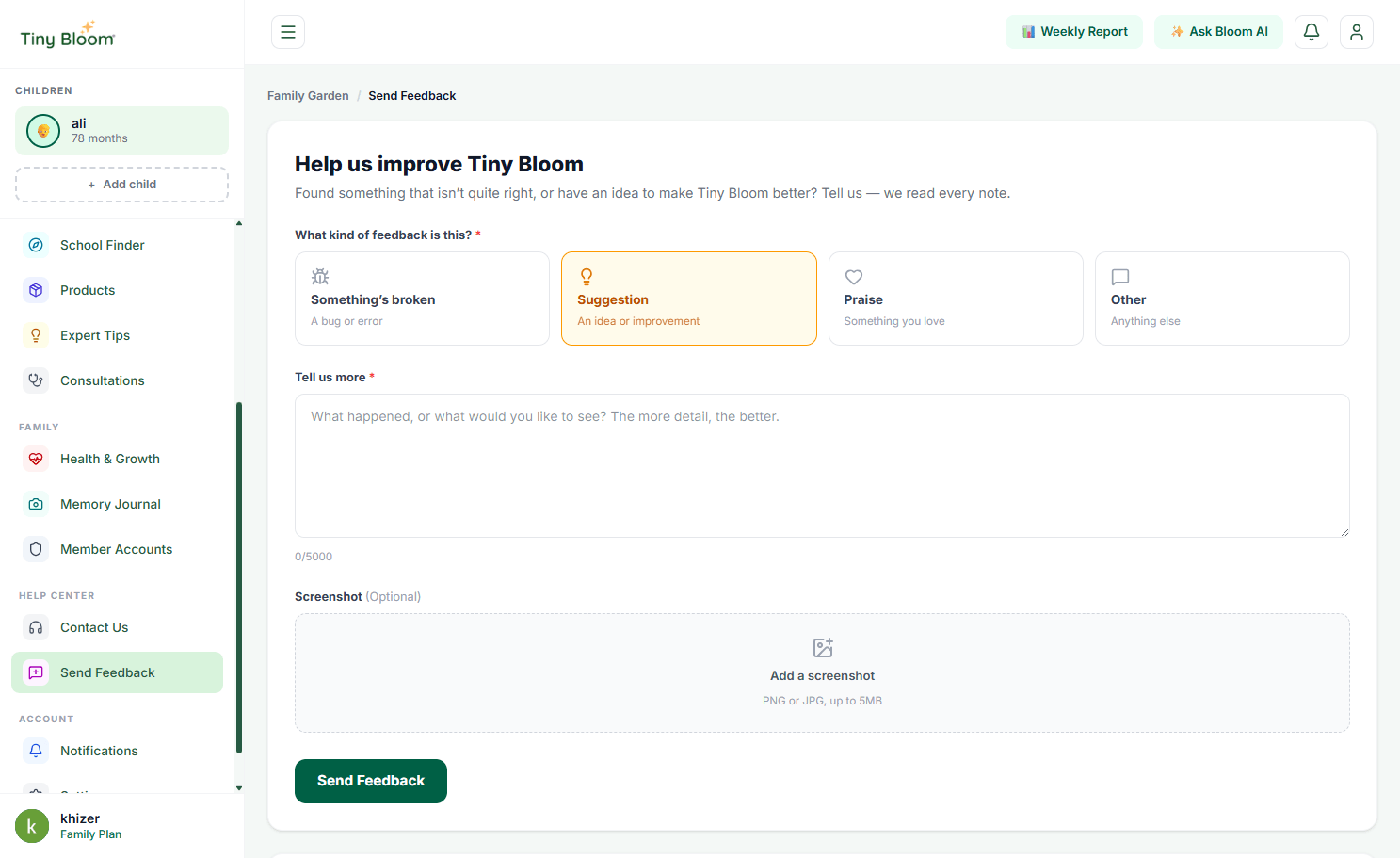Launch Ask Bloom AI
The image size is (1400, 858).
click(x=1218, y=32)
